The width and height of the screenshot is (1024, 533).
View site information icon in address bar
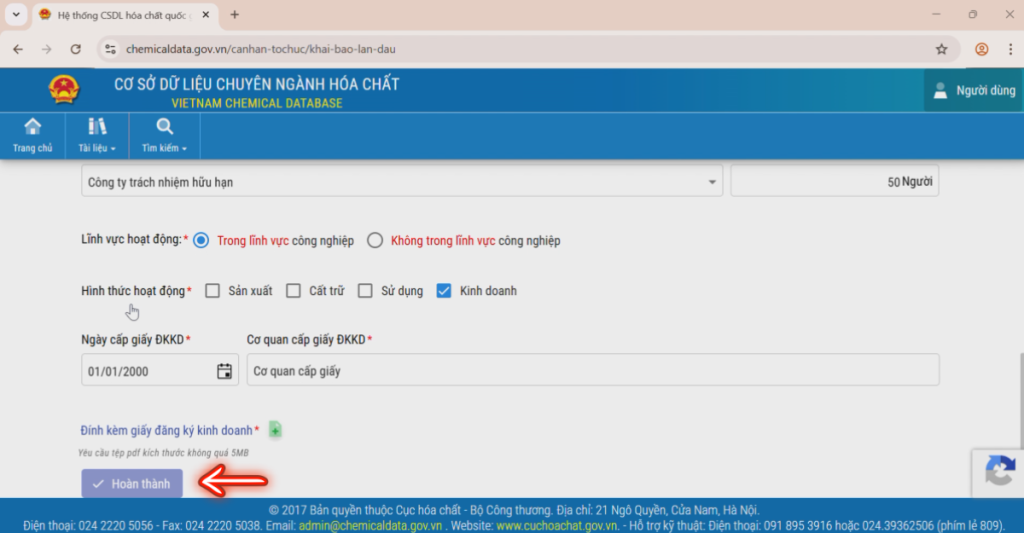[110, 49]
